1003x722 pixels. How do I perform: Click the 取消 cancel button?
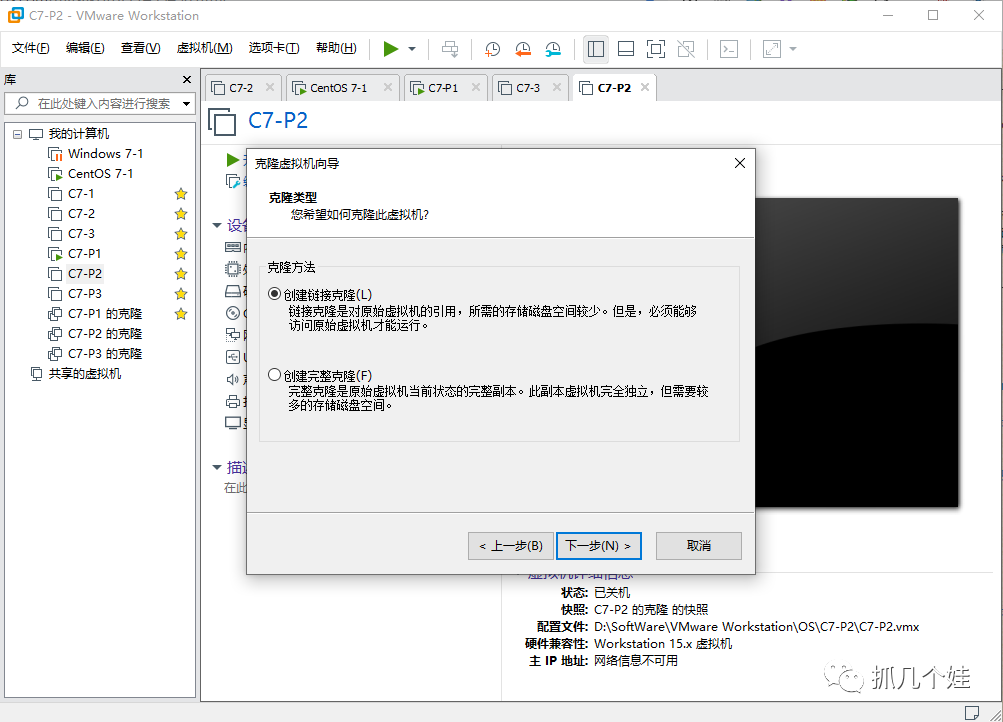(x=699, y=545)
